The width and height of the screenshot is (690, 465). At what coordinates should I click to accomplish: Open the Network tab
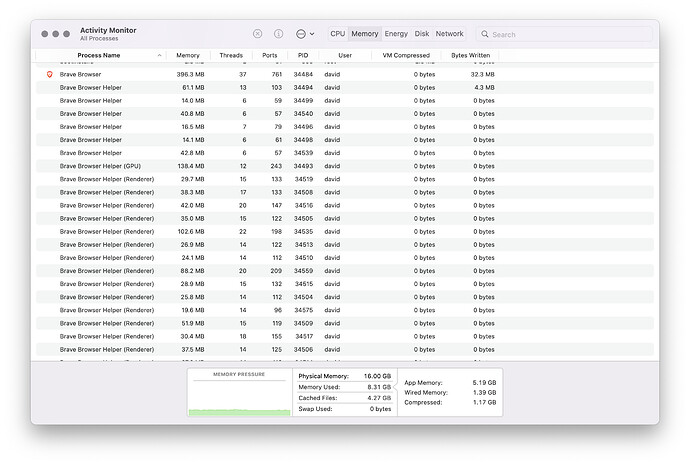pos(449,34)
